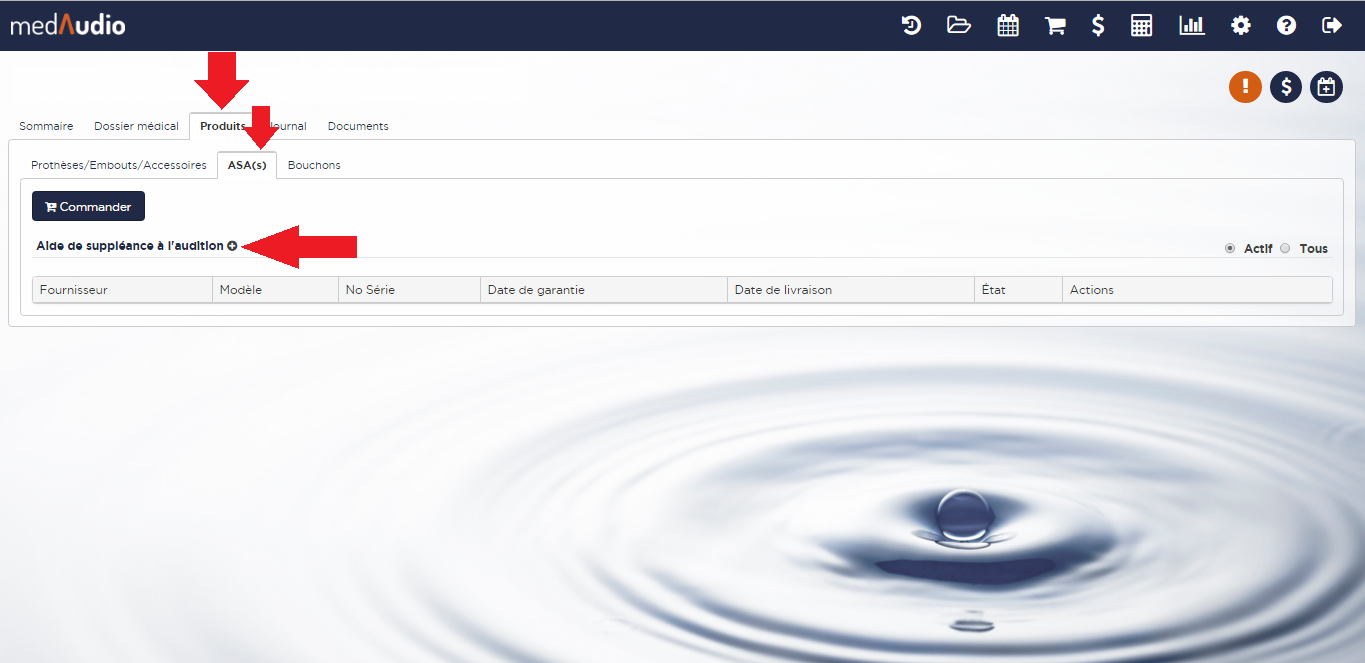Click the open folder icon in top bar
This screenshot has height=663, width=1365.
pyautogui.click(x=959, y=26)
